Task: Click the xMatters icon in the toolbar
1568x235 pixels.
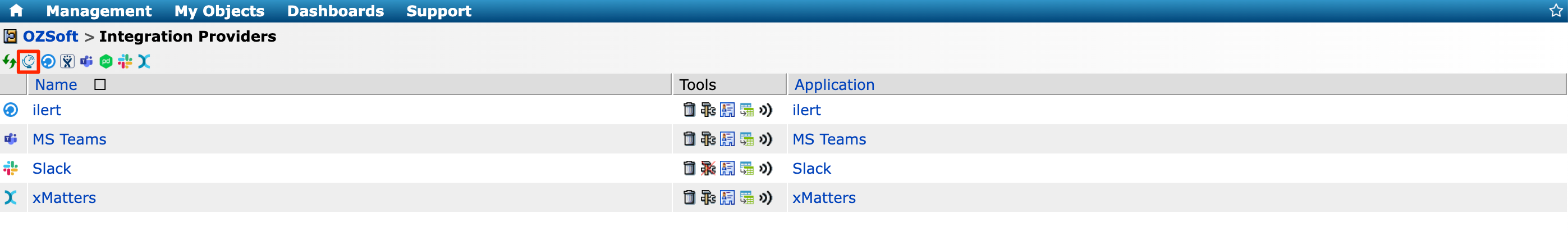Action: 144,62
